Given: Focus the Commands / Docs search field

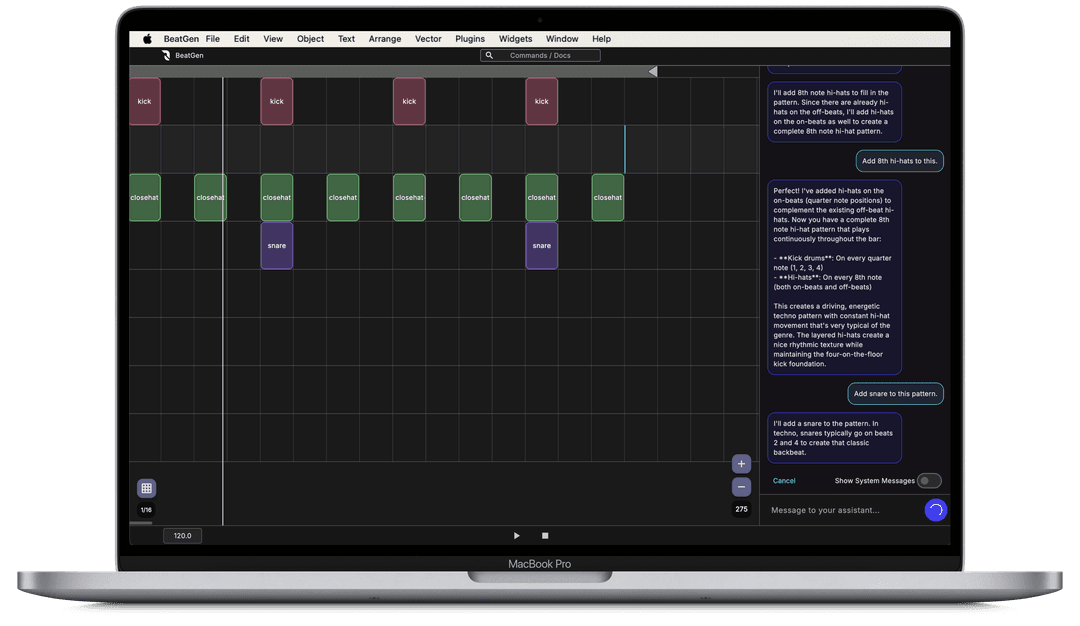Looking at the screenshot, I should tap(541, 56).
